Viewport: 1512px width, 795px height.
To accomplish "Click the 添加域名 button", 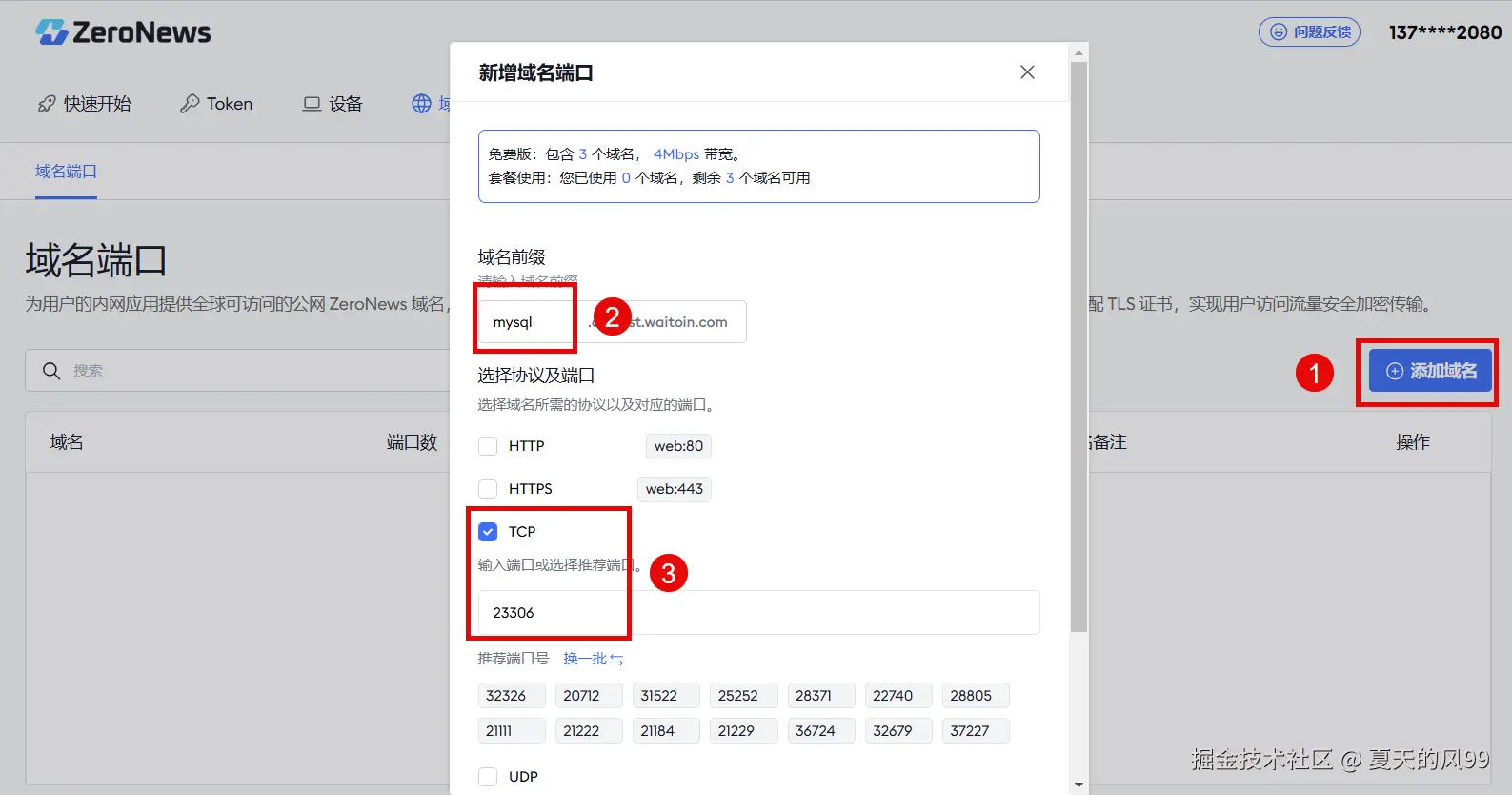I will (x=1430, y=371).
